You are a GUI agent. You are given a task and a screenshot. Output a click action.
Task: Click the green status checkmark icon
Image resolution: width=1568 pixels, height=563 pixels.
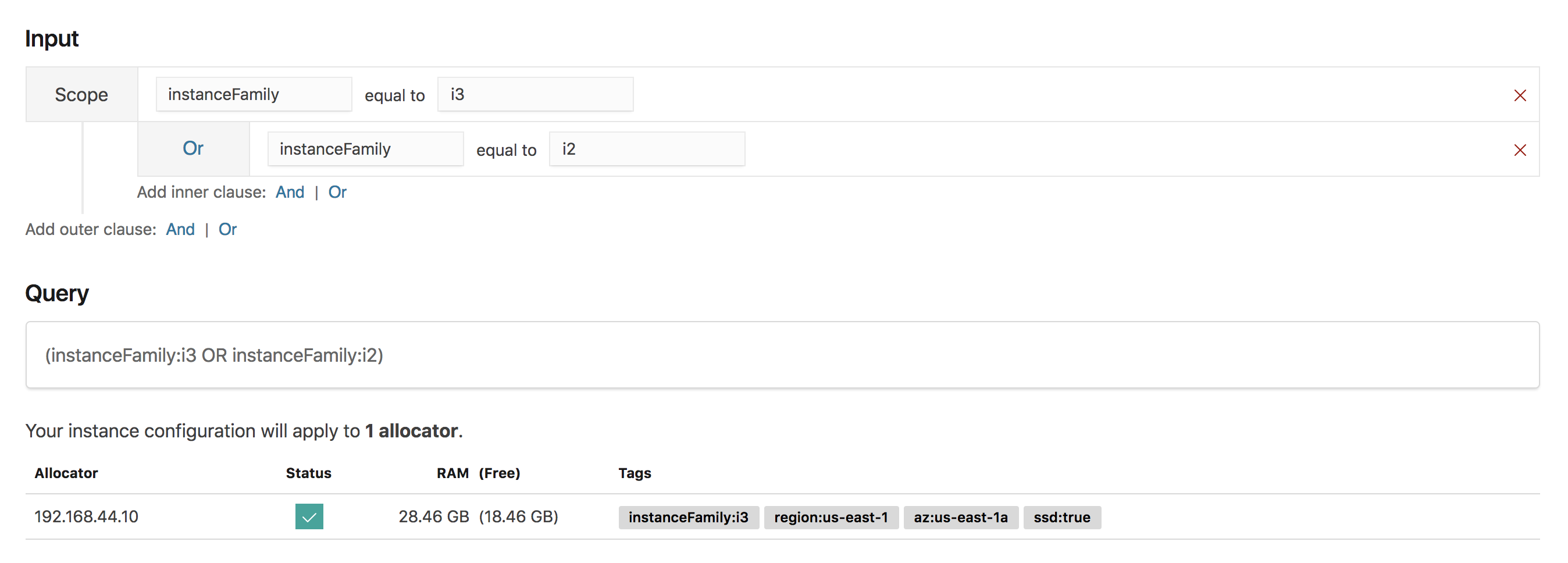309,516
